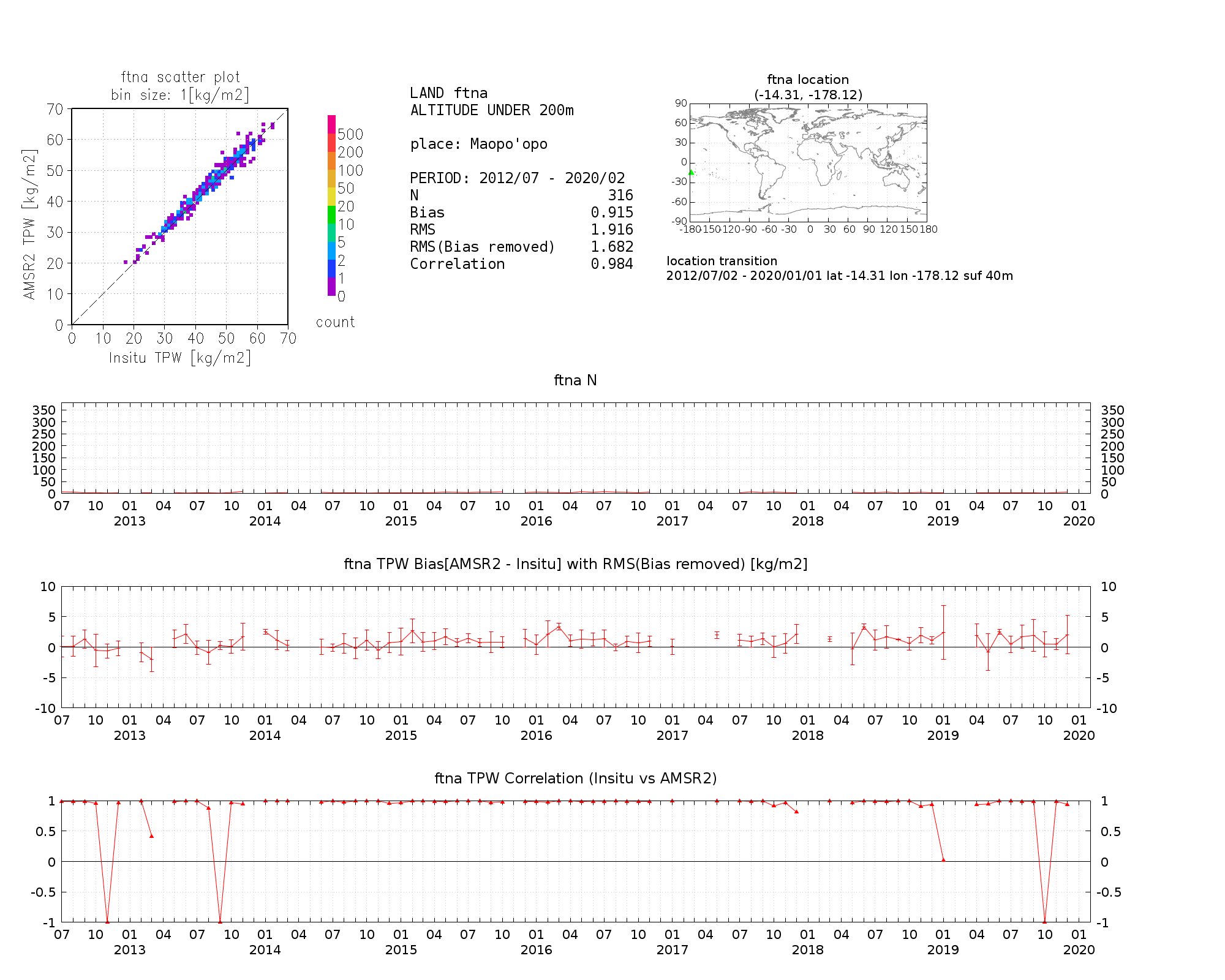Click the 'location transition' label
1225x980 pixels.
722,261
